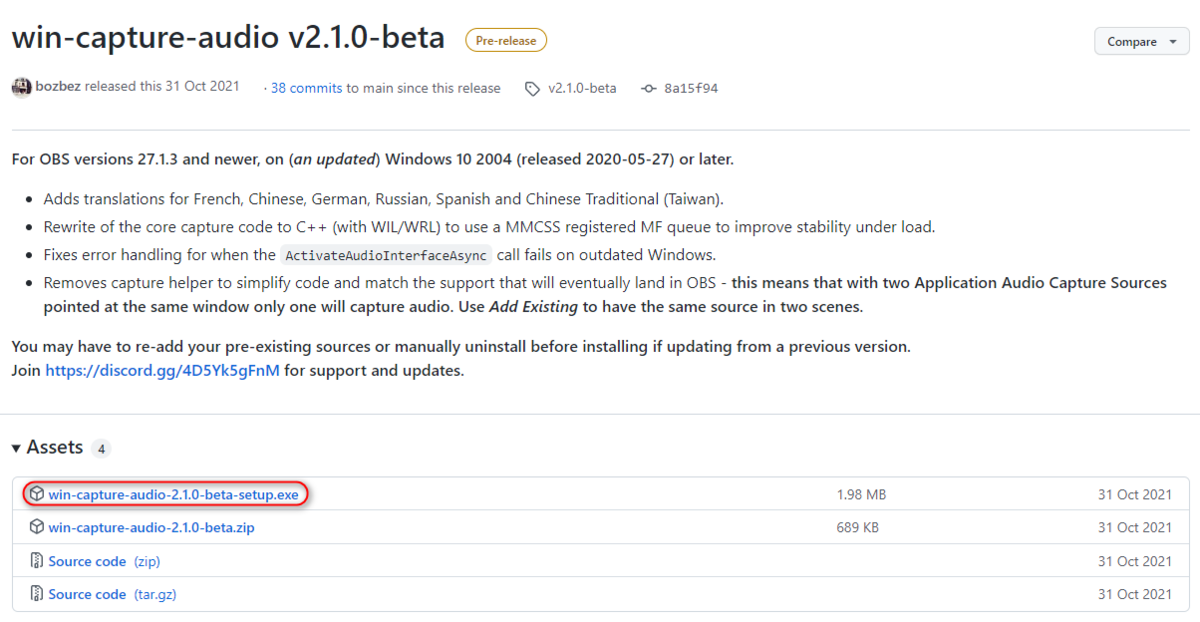The width and height of the screenshot is (1200, 622).
Task: Click package icon next to beta.zip asset
Action: [36, 527]
